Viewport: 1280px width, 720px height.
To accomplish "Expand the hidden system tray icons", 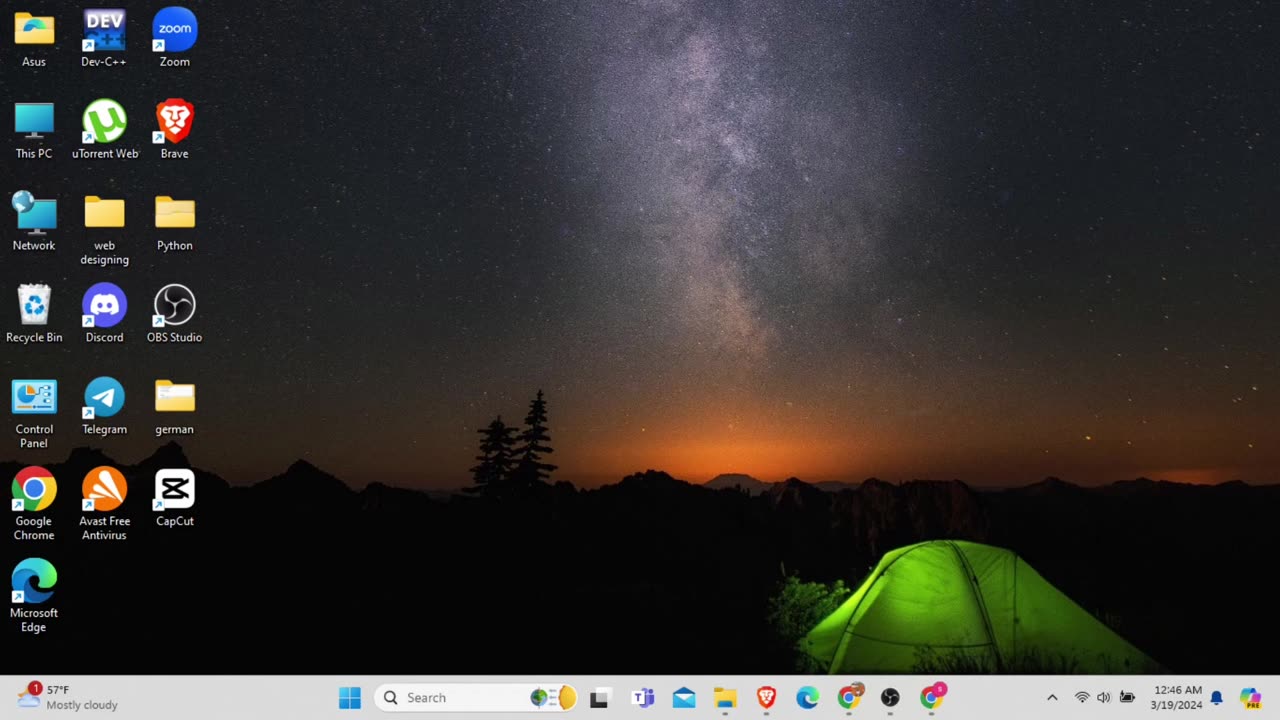I will point(1052,698).
